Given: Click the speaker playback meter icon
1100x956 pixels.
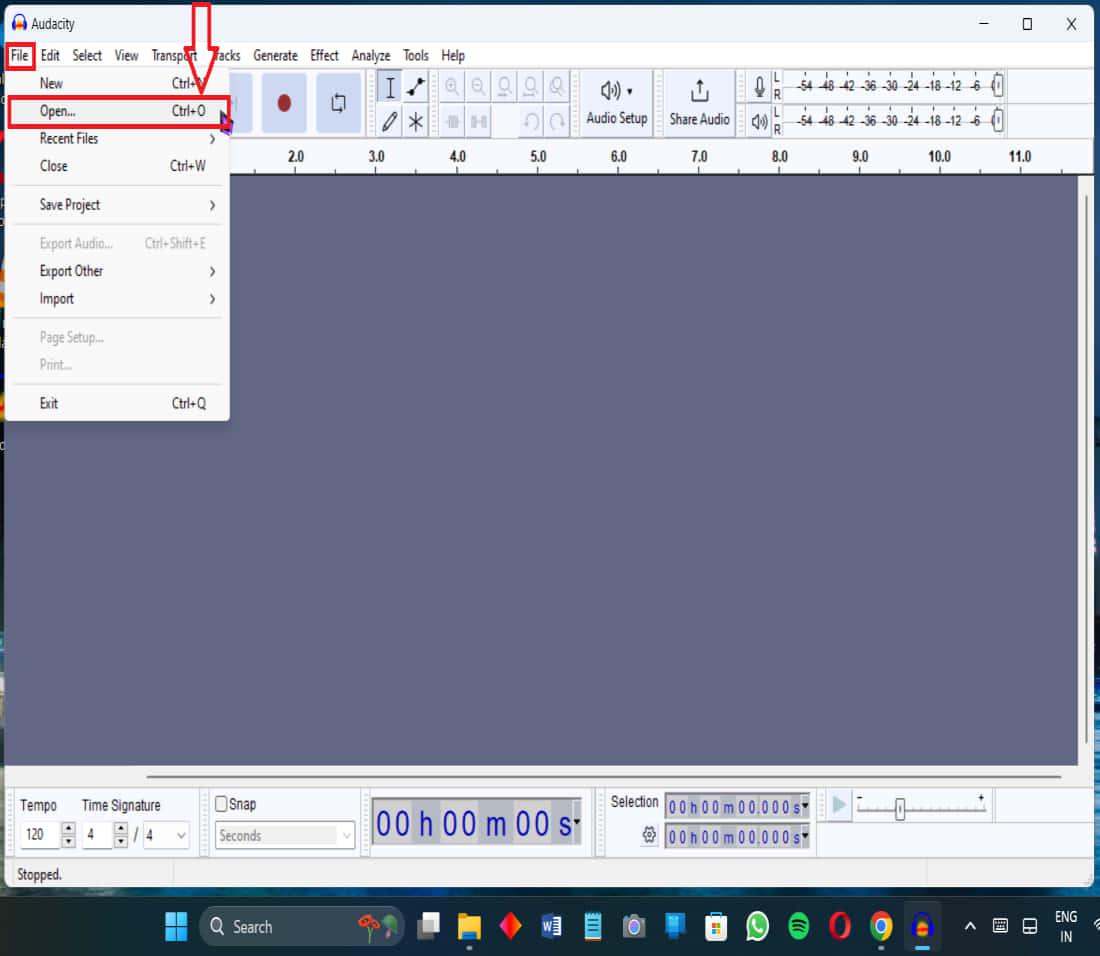Looking at the screenshot, I should pyautogui.click(x=759, y=121).
